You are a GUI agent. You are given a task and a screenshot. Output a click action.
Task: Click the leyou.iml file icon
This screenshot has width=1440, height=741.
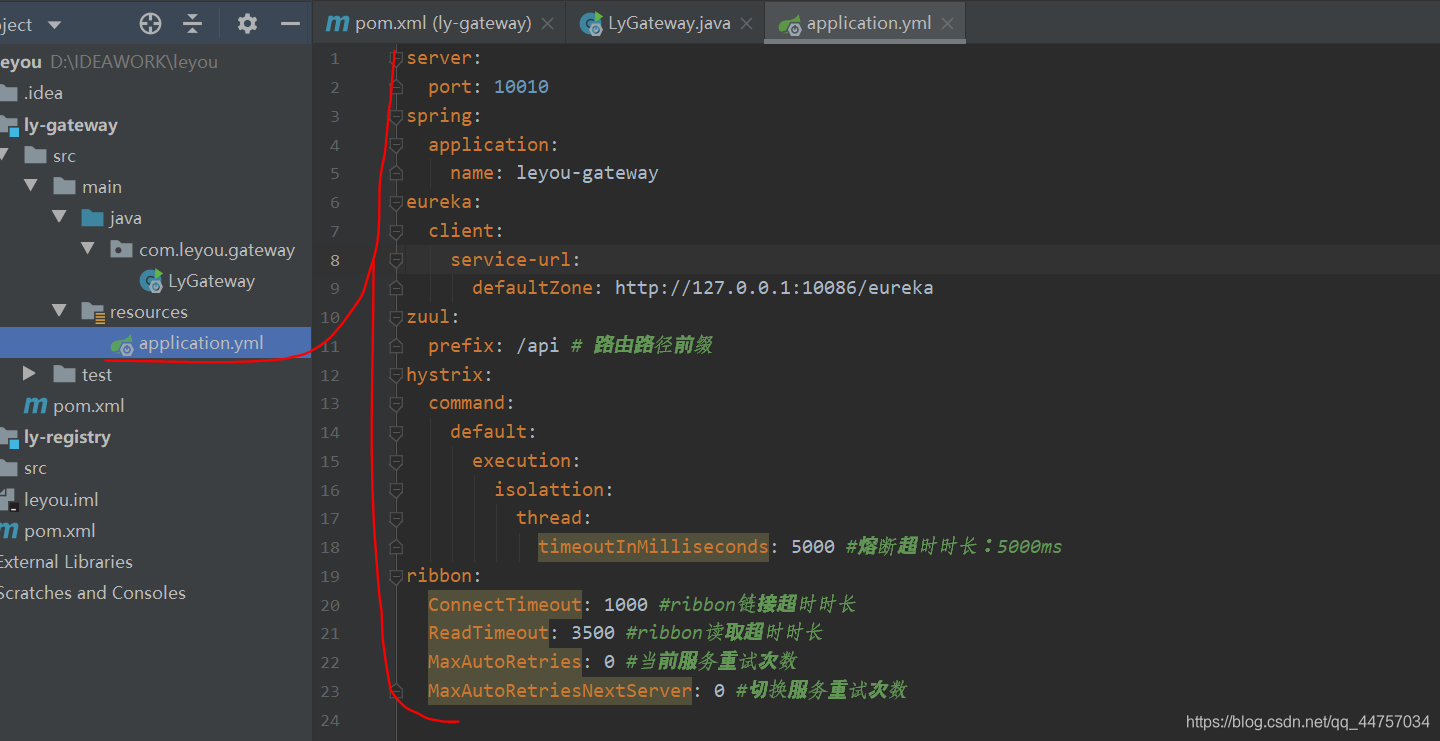click(x=8, y=500)
